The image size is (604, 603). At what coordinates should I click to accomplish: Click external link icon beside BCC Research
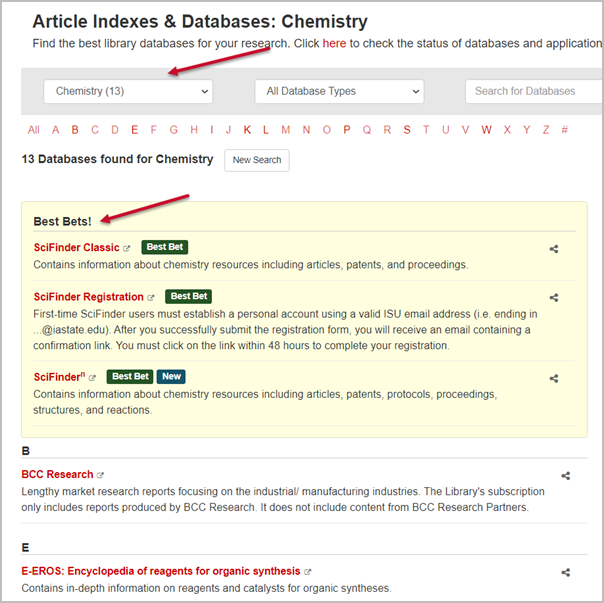[100, 475]
